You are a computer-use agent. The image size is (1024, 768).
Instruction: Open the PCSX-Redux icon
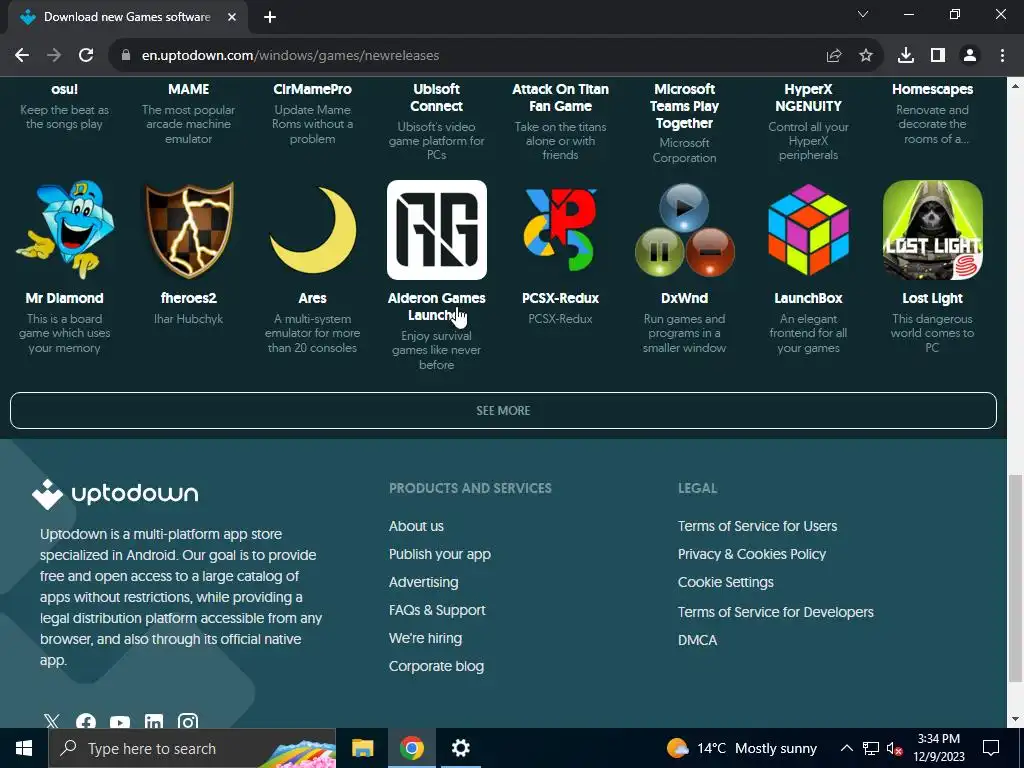560,230
